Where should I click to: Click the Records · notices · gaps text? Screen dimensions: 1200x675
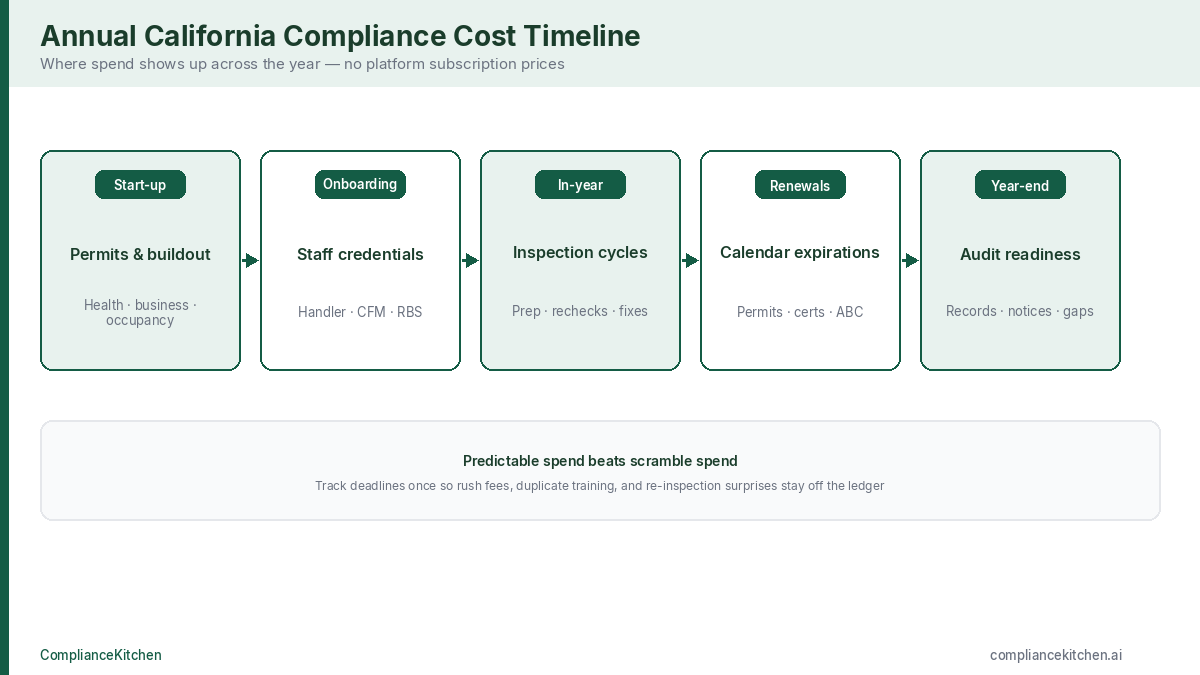coord(1020,311)
